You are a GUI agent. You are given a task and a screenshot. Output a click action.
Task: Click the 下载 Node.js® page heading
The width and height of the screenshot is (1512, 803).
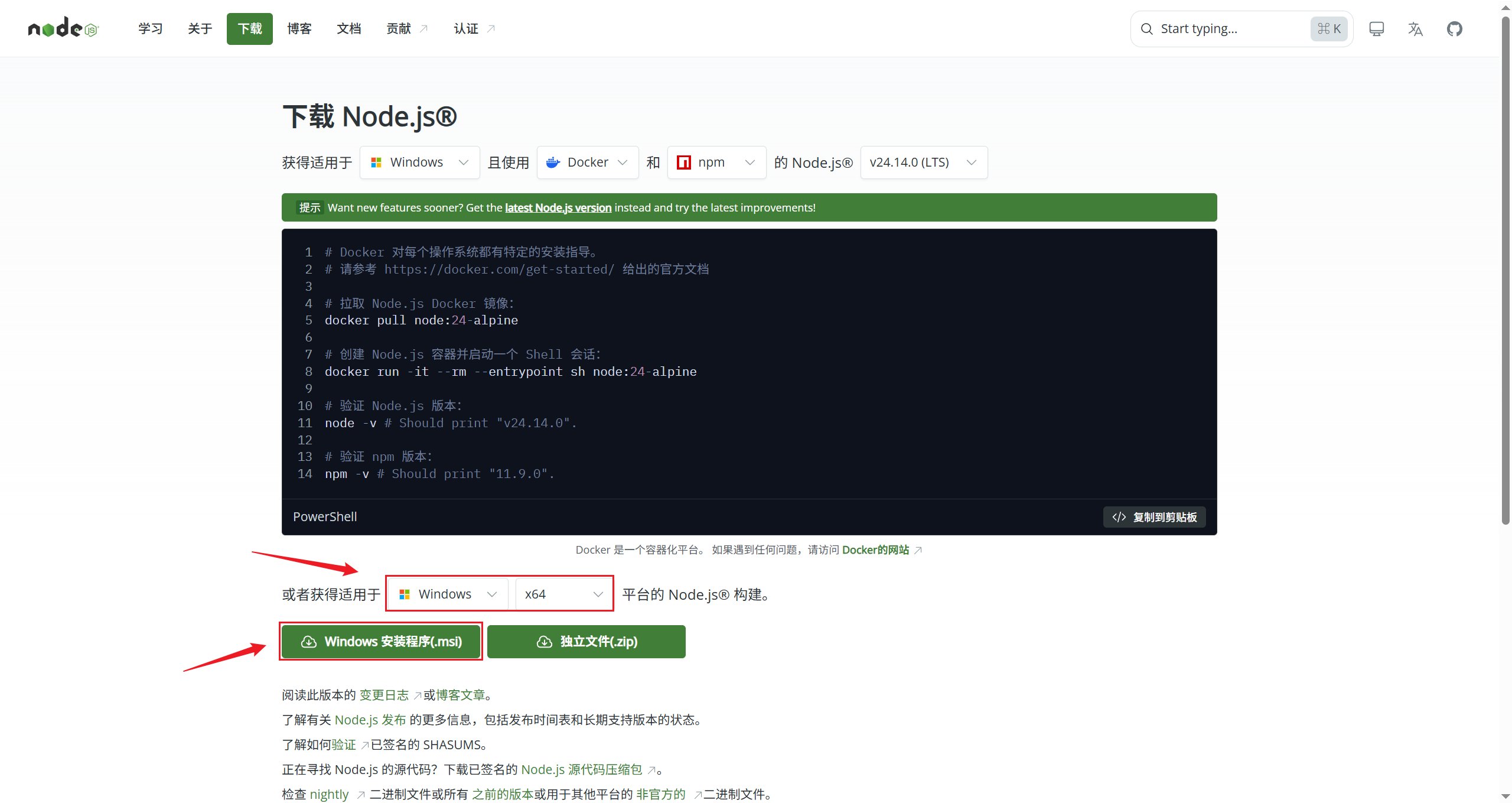[x=370, y=116]
